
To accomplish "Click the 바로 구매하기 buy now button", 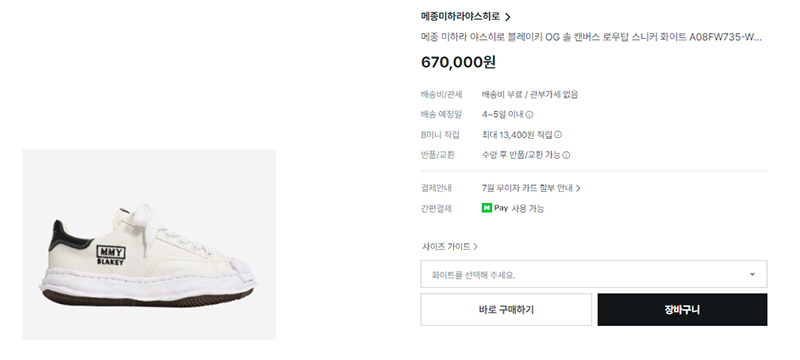I will tap(506, 310).
